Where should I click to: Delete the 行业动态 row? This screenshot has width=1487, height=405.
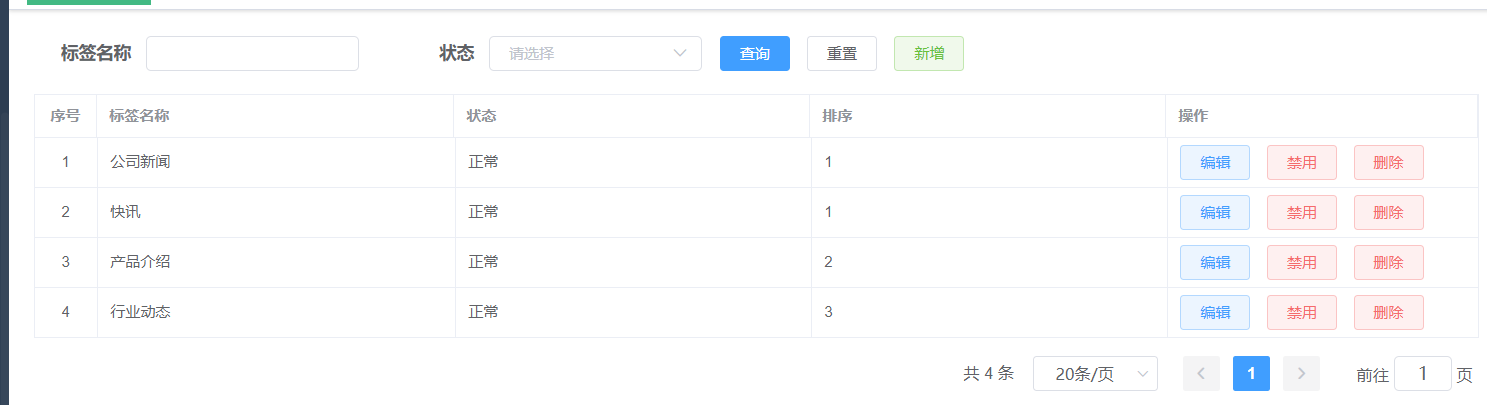1388,313
